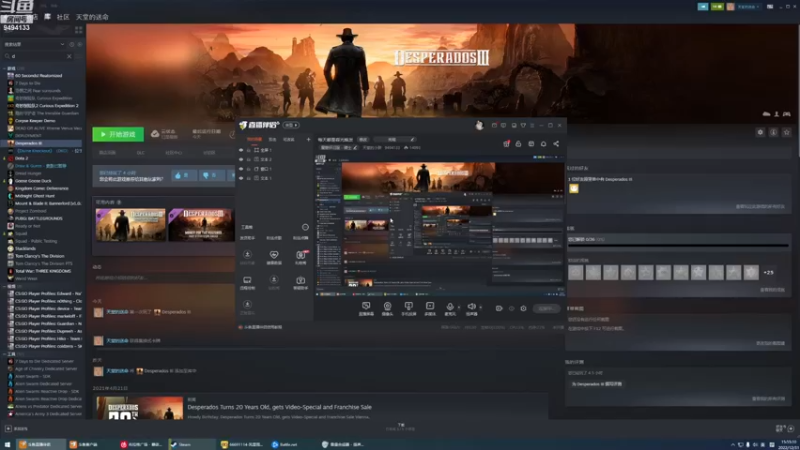800x450 pixels.
Task: Toggle lock on second source layer
Action: point(249,160)
